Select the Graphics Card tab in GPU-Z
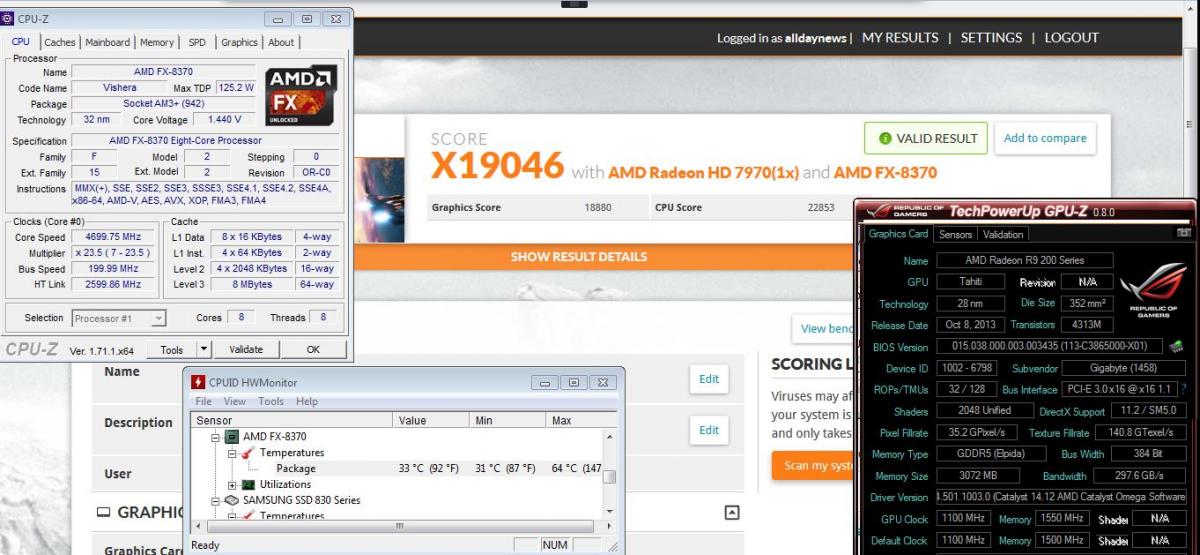Image resolution: width=1200 pixels, height=555 pixels. [898, 234]
